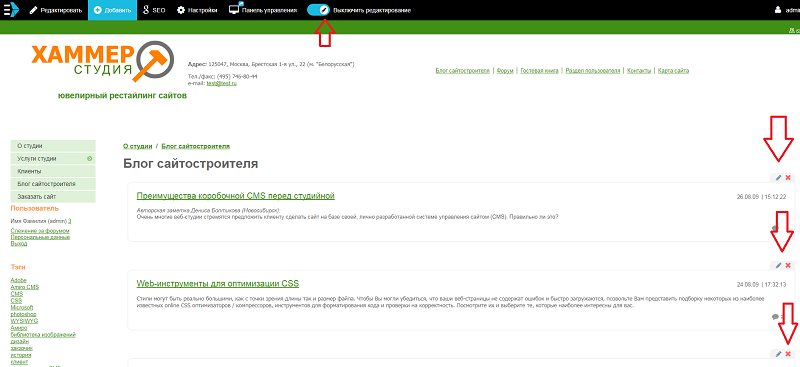Select the Adobe tag

point(18,280)
